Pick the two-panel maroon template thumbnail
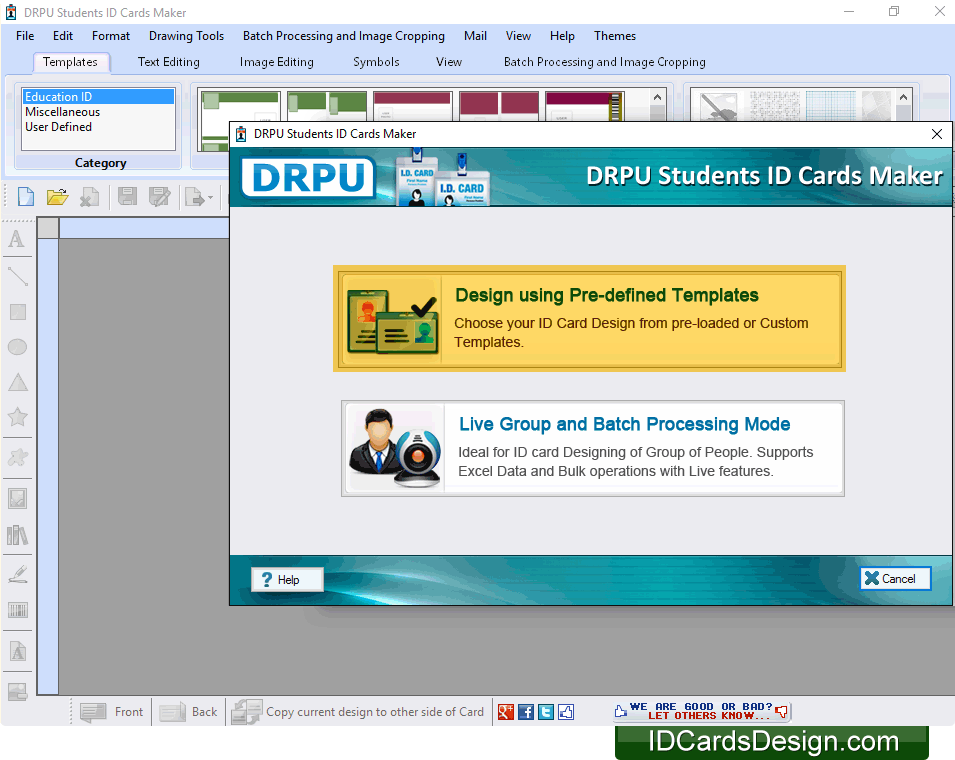This screenshot has height=760, width=955. tap(499, 106)
